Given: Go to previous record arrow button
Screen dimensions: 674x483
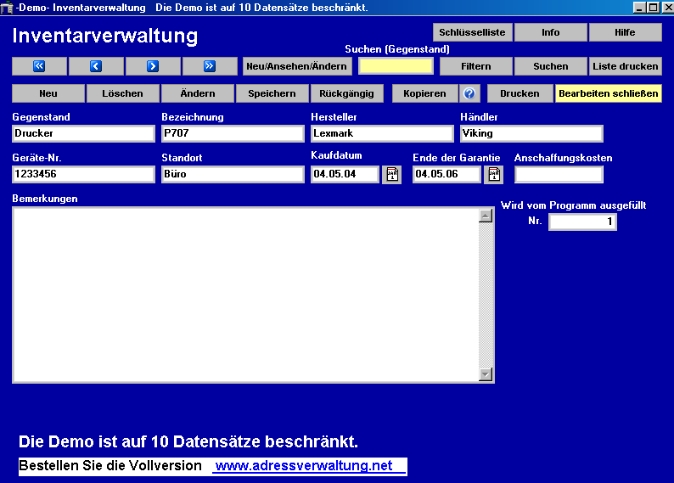Looking at the screenshot, I should click(x=97, y=67).
